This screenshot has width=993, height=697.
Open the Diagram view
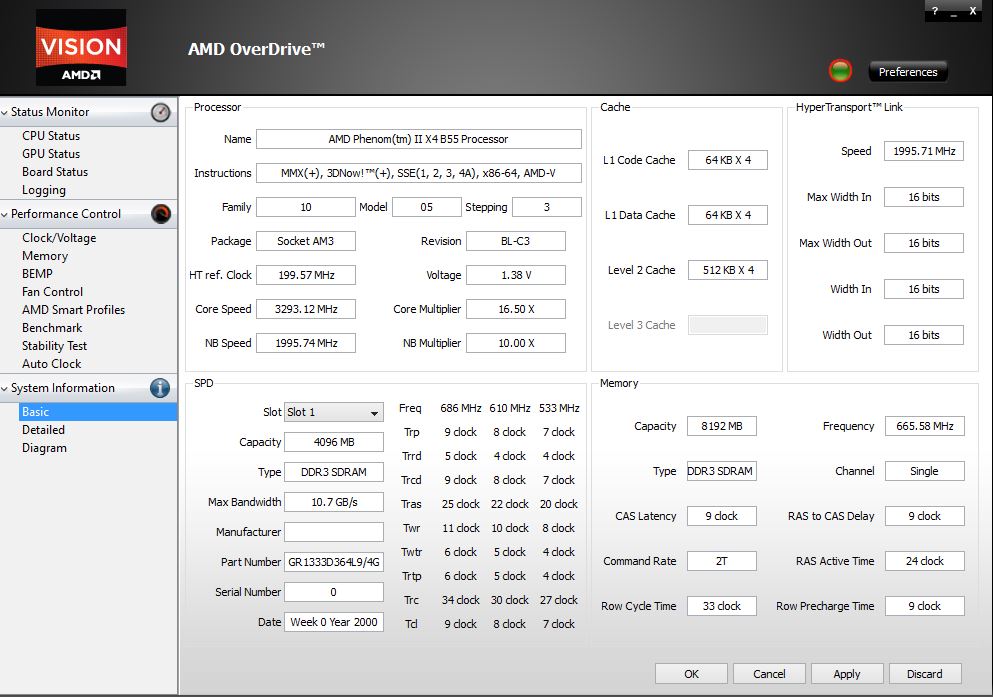44,448
